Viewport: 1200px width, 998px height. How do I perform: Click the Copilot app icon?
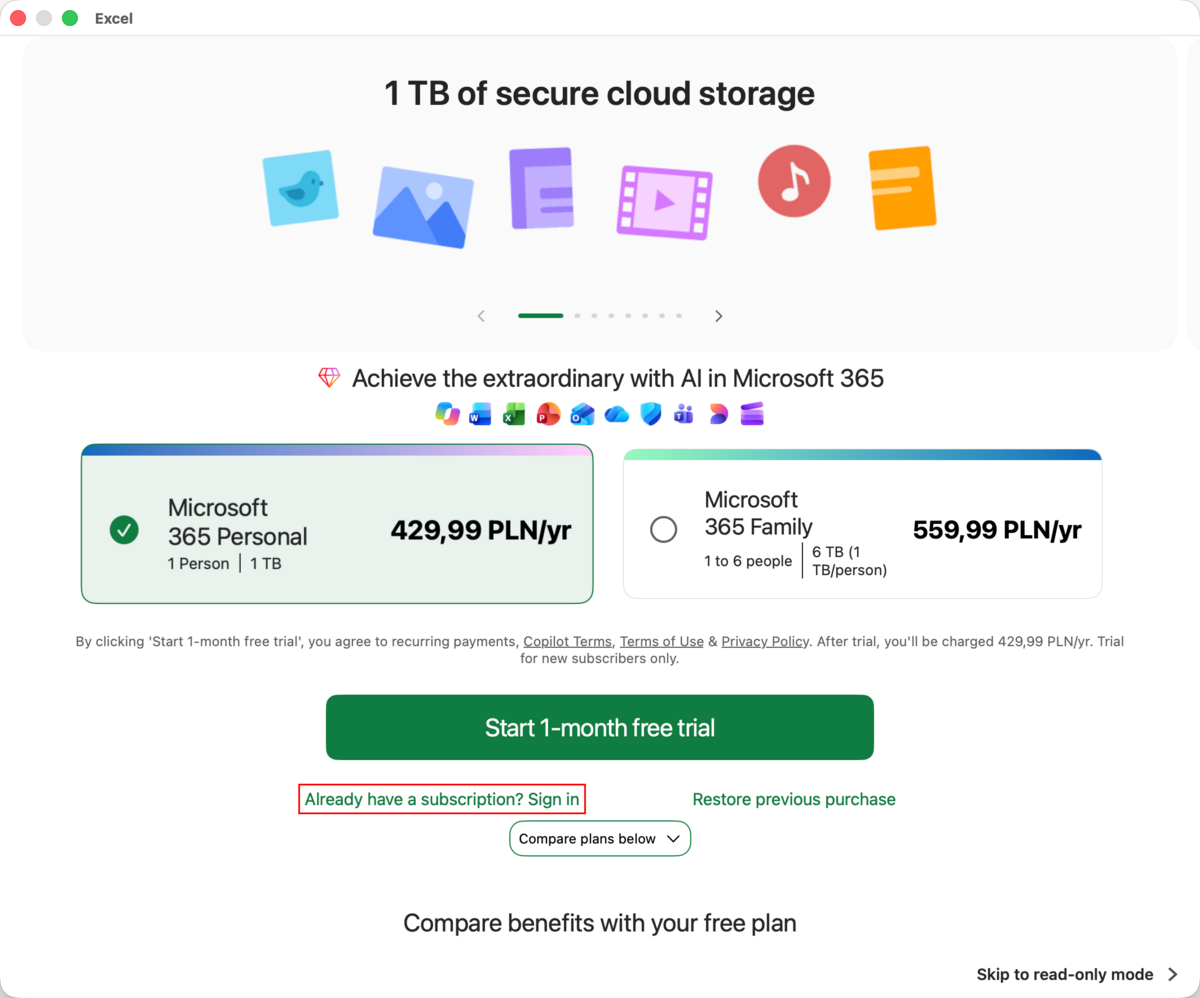pyautogui.click(x=447, y=413)
